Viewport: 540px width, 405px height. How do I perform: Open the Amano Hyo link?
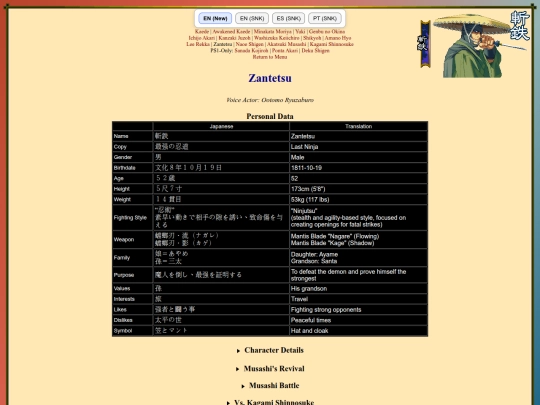(338, 38)
